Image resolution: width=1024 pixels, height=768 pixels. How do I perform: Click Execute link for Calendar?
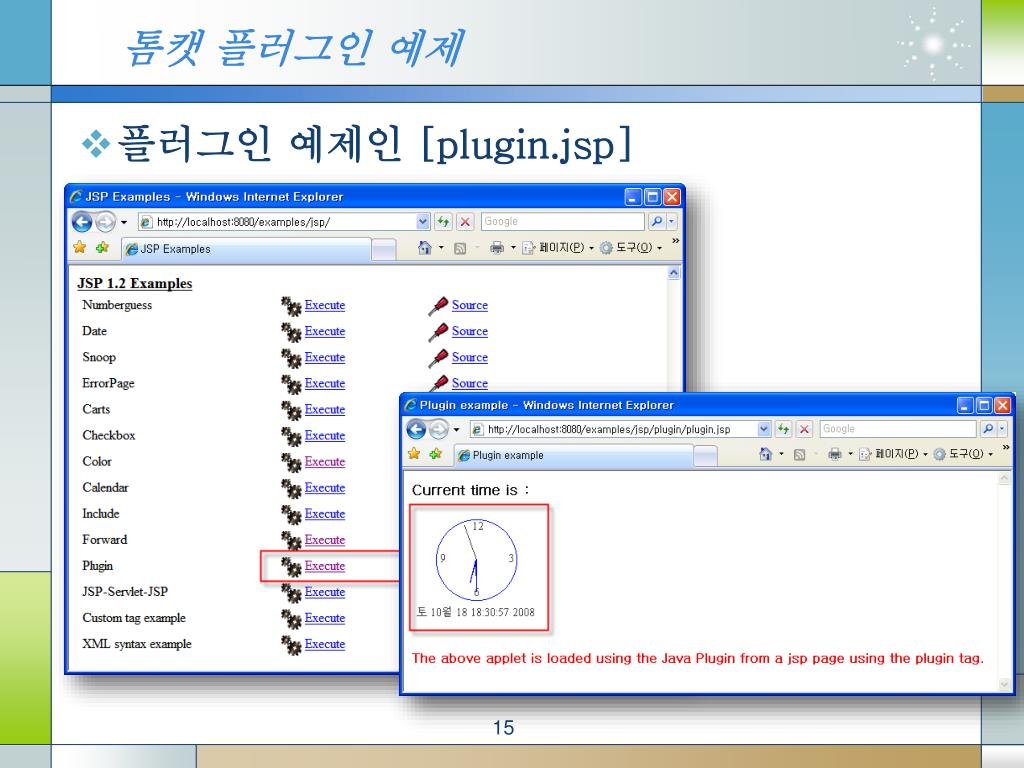coord(325,488)
